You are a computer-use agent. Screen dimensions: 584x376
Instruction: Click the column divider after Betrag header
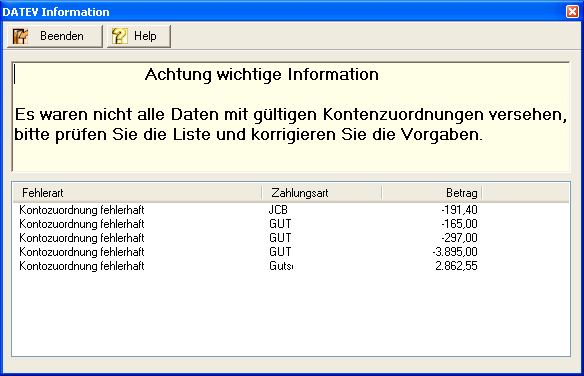click(482, 193)
